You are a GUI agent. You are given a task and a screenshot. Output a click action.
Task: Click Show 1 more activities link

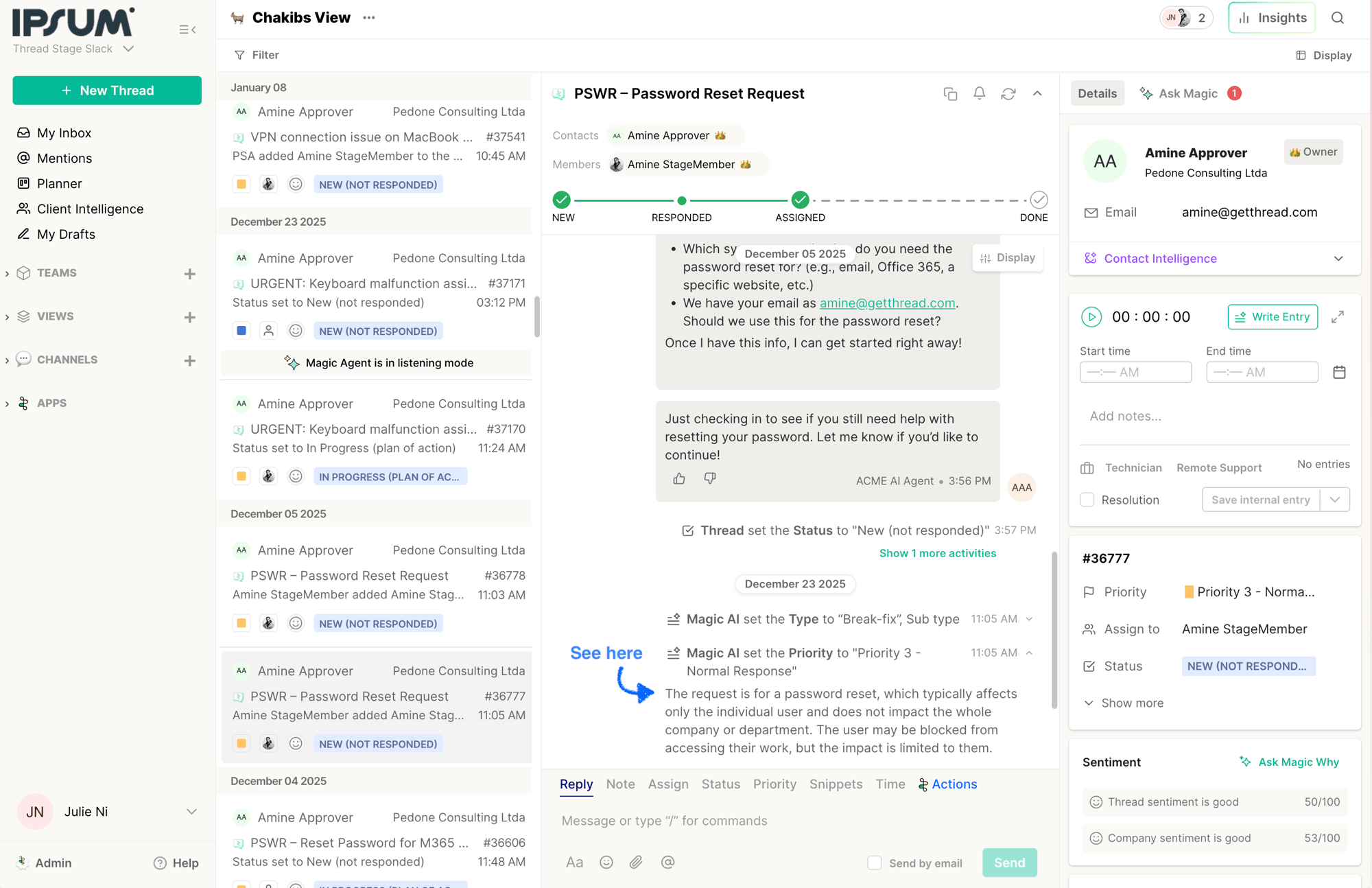coord(937,553)
